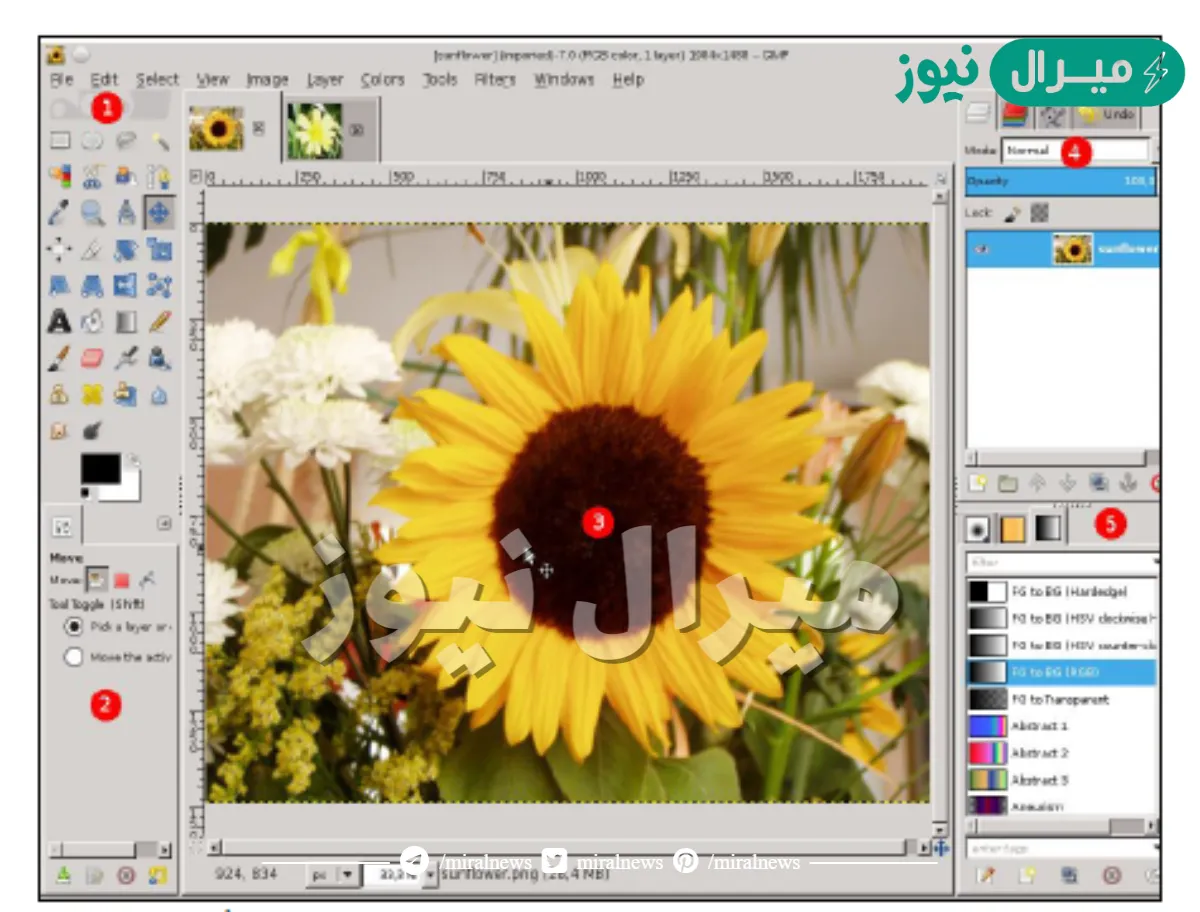Click the Anchor Layer button
1200x912 pixels.
point(1128,482)
